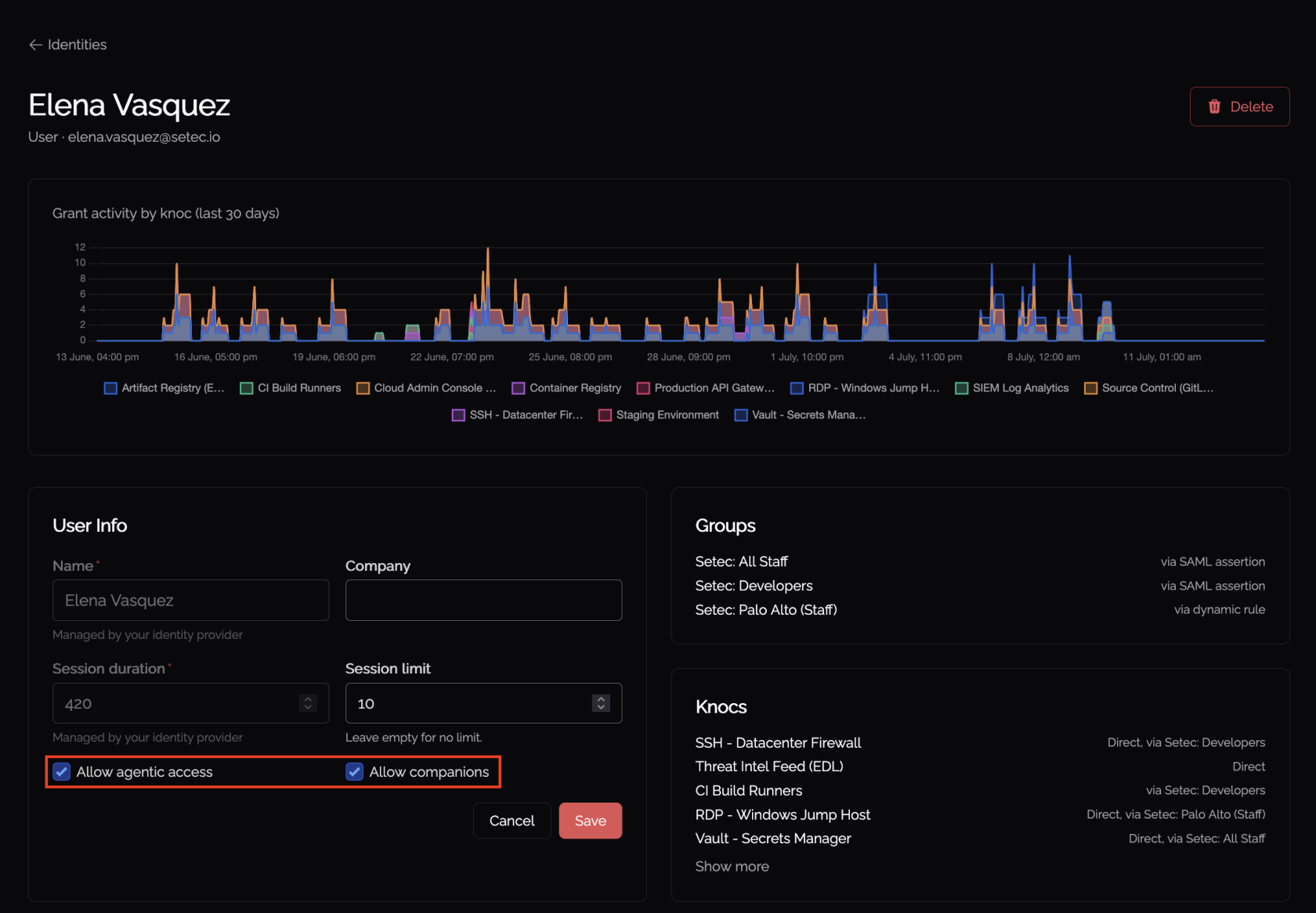Image resolution: width=1316 pixels, height=913 pixels.
Task: Uncheck Allow agentic access checkbox
Action: [x=62, y=772]
